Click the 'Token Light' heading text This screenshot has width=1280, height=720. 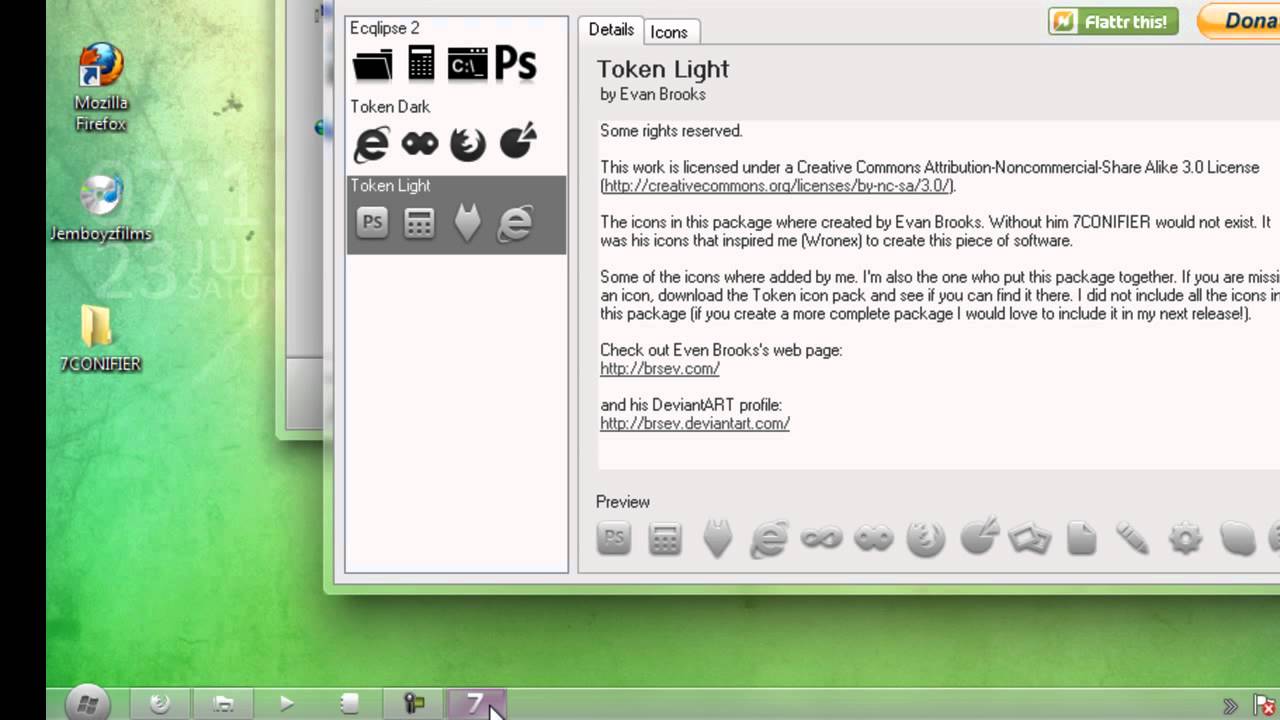tap(663, 69)
